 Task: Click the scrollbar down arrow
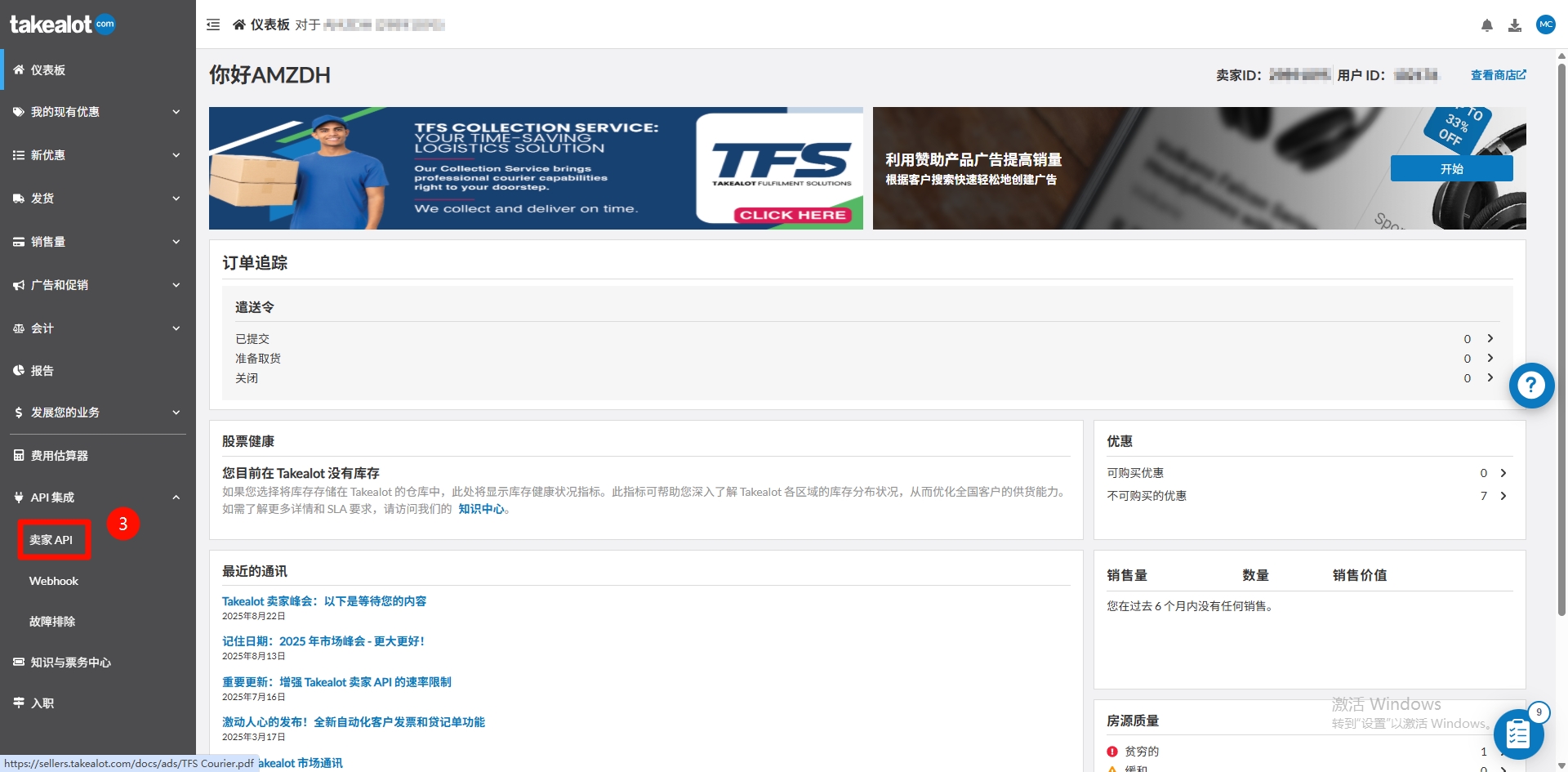(1561, 765)
